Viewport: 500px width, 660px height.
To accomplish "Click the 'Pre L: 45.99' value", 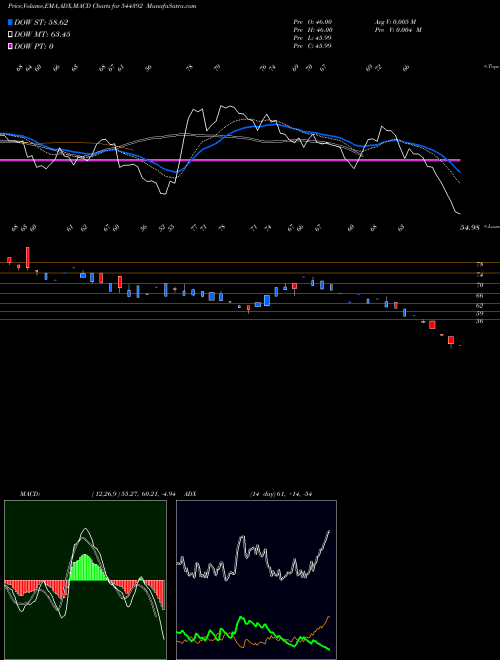I will [x=313, y=38].
